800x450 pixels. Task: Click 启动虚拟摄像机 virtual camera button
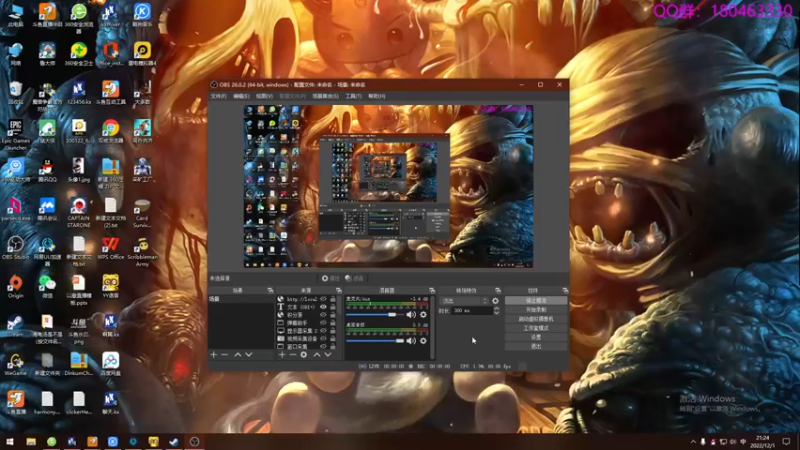point(536,319)
